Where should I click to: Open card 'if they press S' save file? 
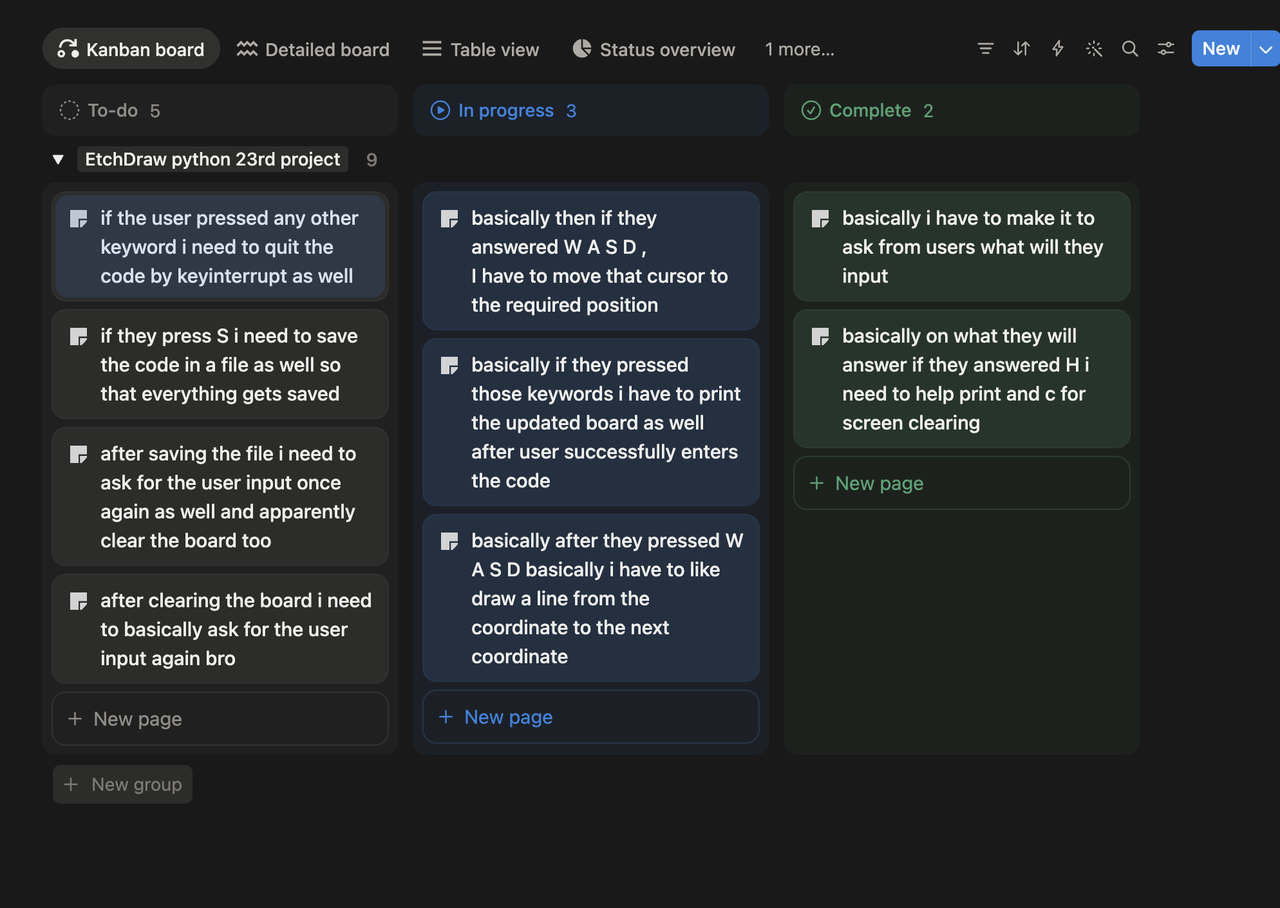(x=220, y=365)
